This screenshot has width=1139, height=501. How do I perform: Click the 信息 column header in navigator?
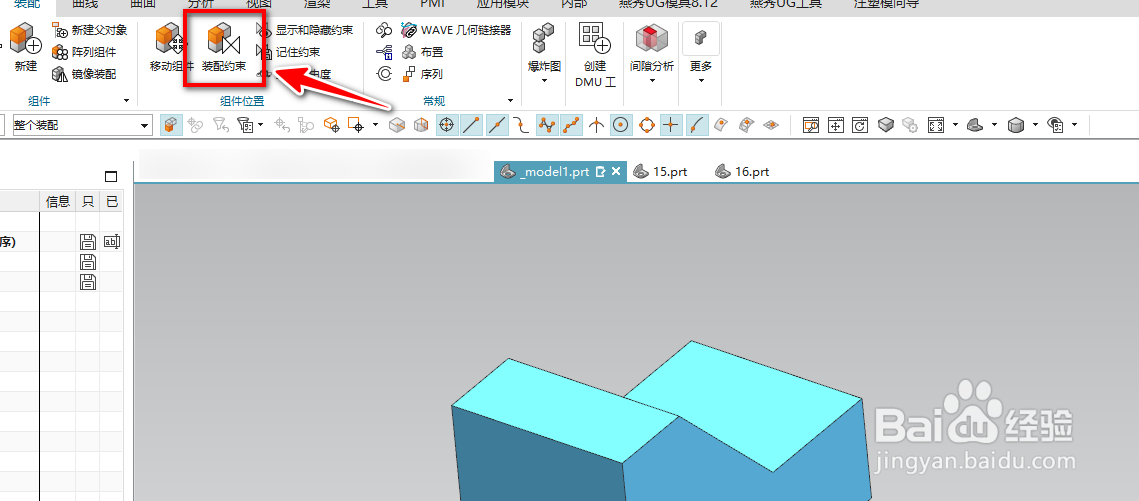(58, 201)
